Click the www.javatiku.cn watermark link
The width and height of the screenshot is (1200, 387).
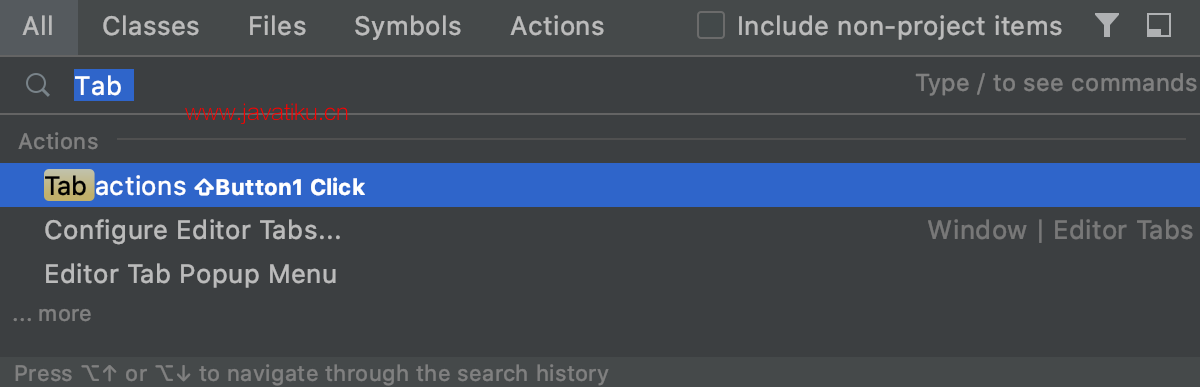(266, 113)
